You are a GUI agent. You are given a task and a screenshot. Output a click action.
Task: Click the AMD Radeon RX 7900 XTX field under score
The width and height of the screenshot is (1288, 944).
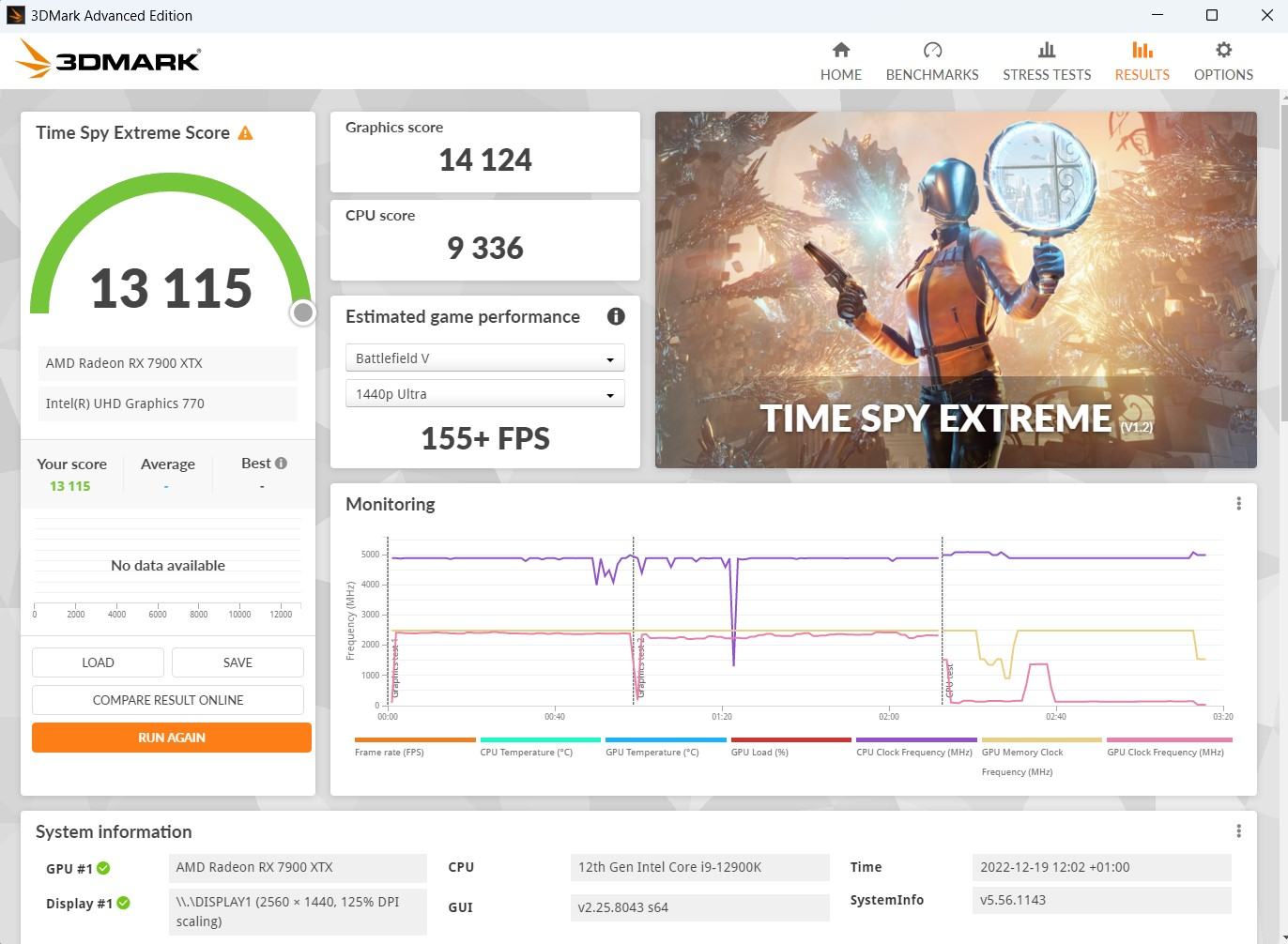coord(168,363)
